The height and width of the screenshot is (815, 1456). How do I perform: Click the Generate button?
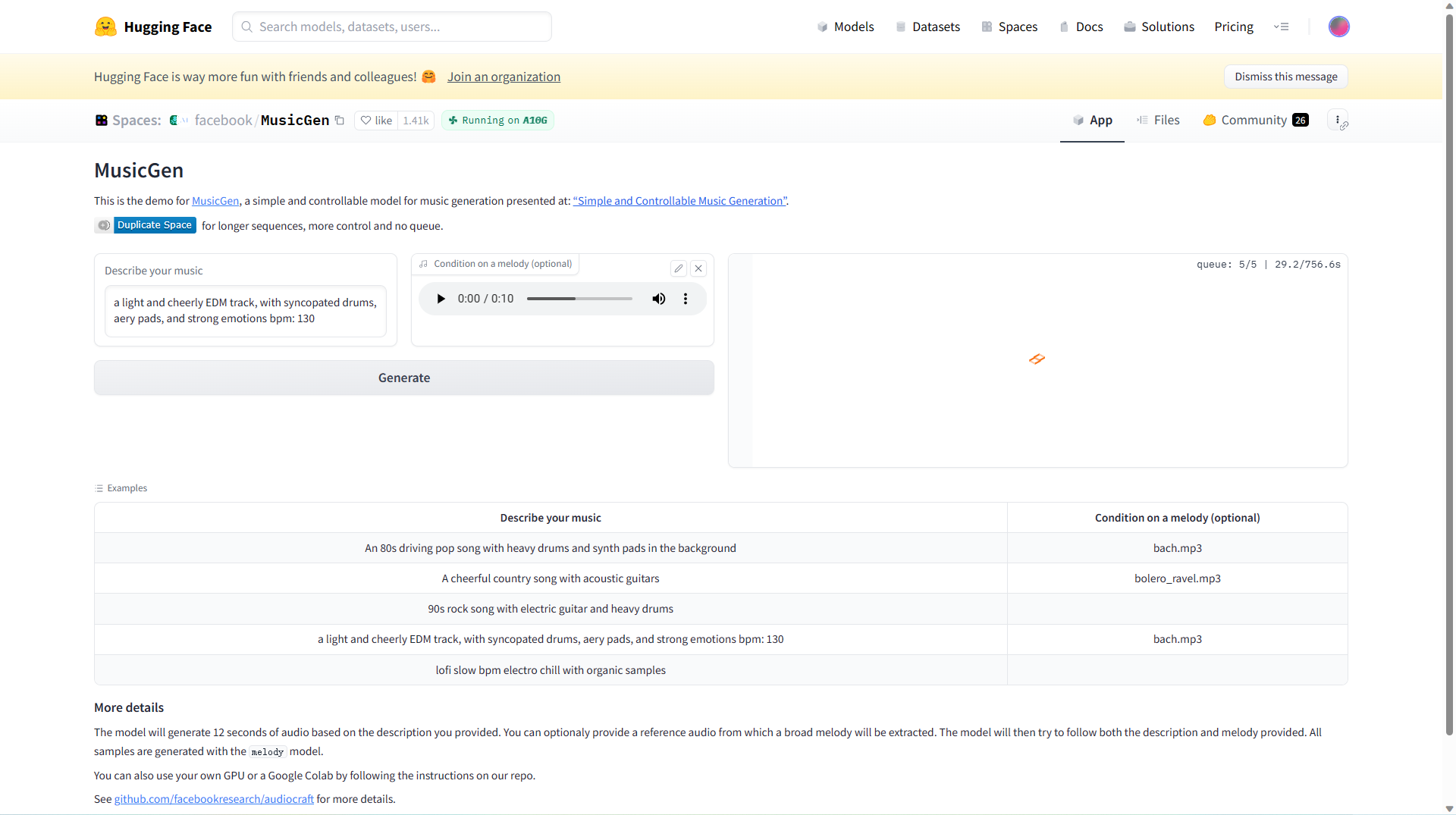[404, 378]
